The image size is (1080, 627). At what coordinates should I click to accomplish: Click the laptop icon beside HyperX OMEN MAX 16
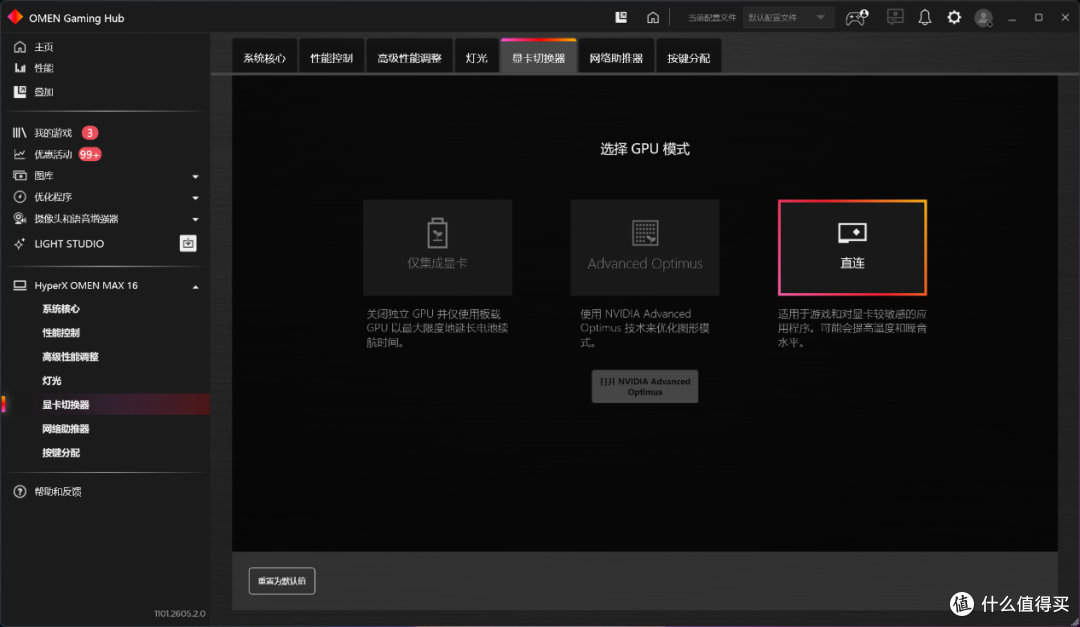click(19, 285)
